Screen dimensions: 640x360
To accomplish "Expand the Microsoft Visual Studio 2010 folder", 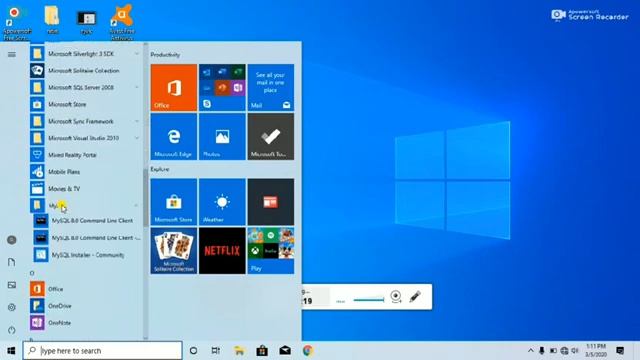I will [85, 138].
